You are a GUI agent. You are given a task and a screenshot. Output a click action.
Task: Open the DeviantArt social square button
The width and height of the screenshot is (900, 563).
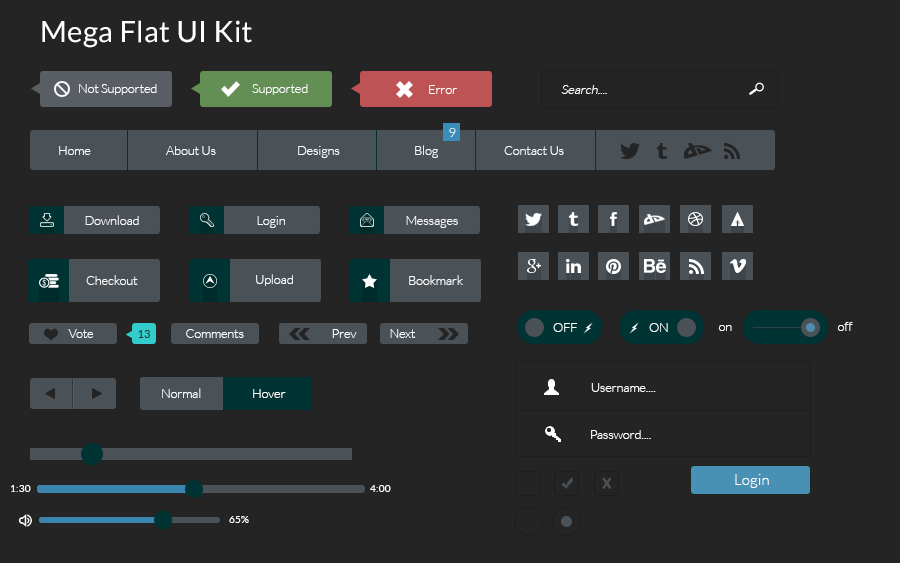point(654,219)
